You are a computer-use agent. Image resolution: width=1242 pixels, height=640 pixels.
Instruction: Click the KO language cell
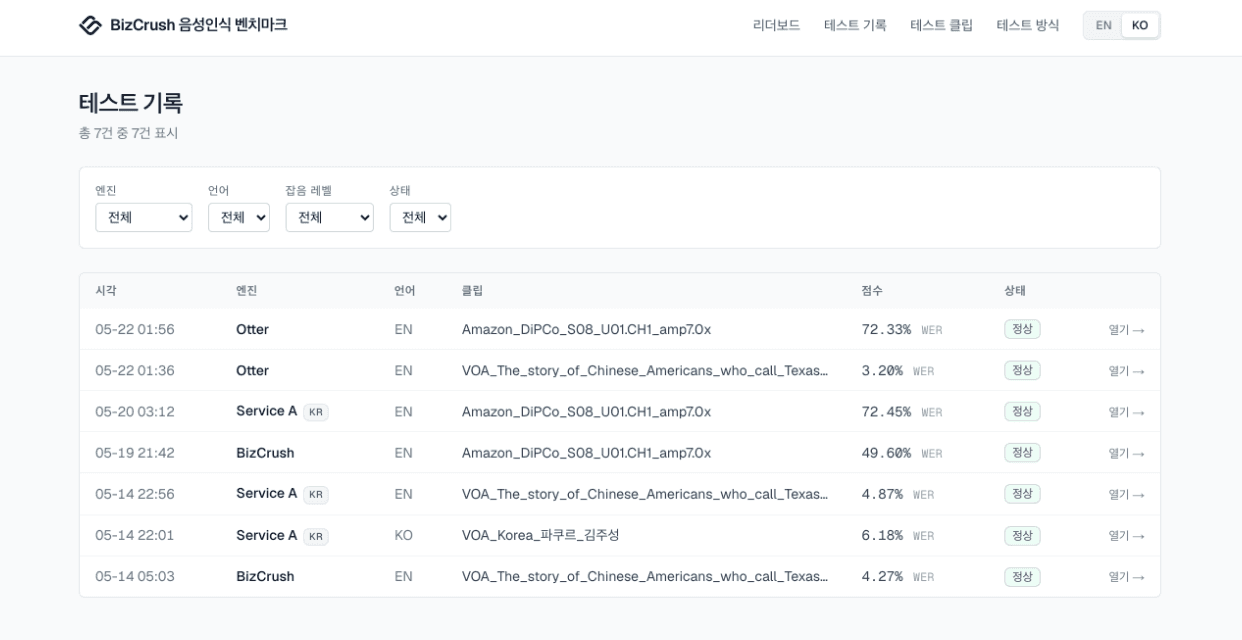pos(403,536)
